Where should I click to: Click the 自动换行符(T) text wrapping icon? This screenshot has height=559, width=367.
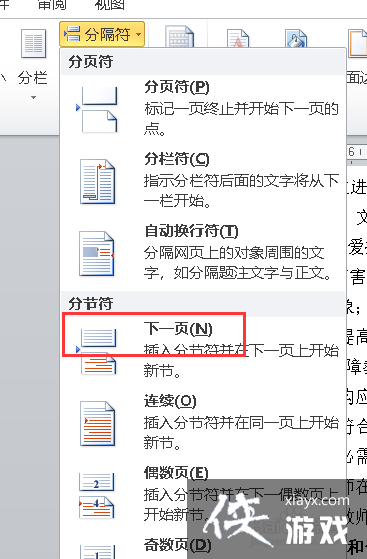pyautogui.click(x=96, y=254)
